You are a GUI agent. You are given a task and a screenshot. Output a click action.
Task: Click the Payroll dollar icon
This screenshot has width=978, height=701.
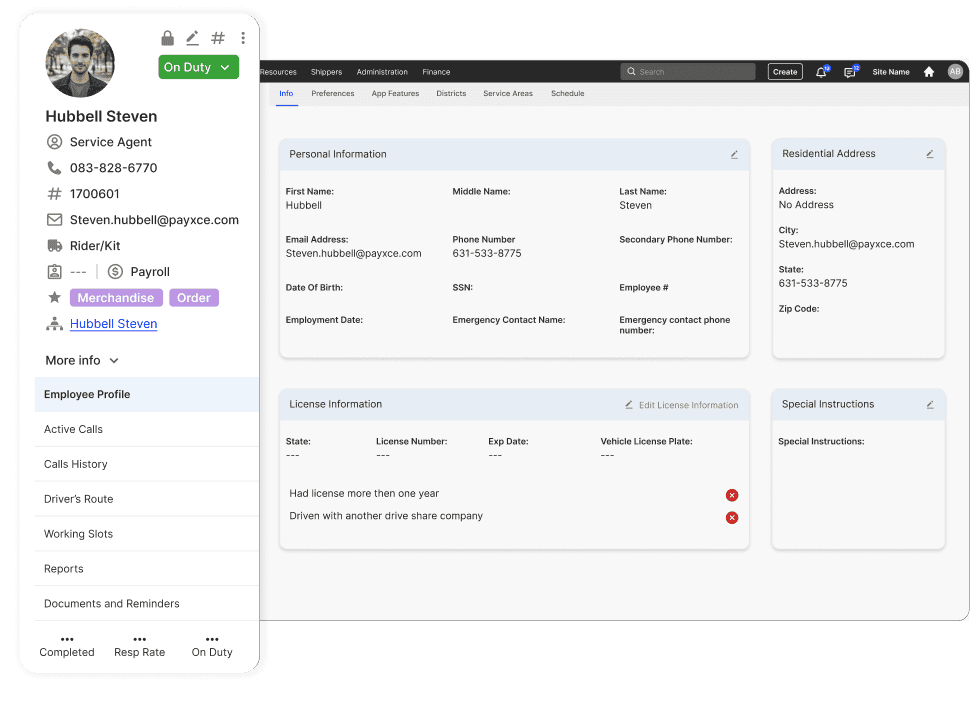[115, 272]
